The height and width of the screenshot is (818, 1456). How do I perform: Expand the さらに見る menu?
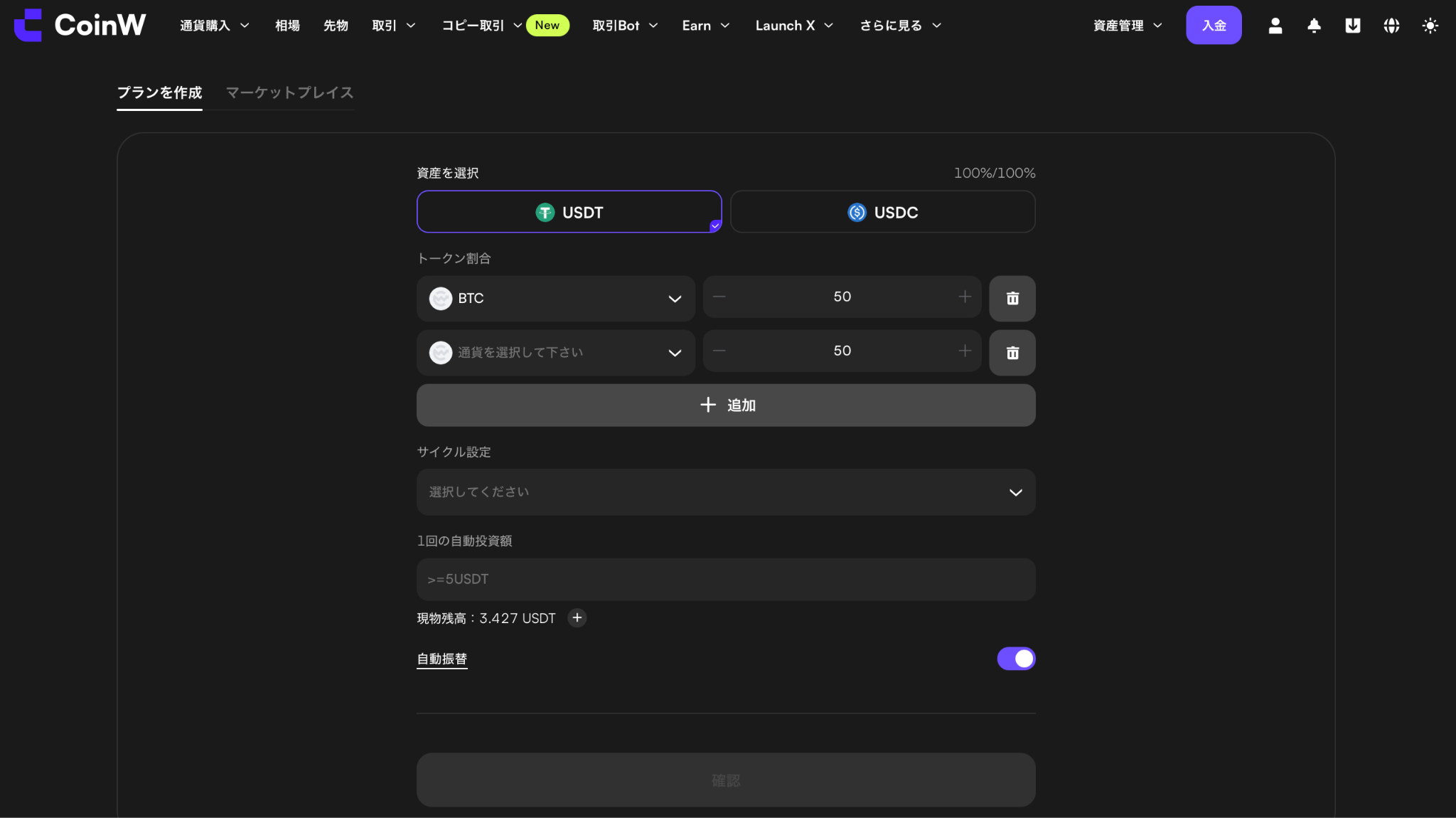click(x=900, y=26)
